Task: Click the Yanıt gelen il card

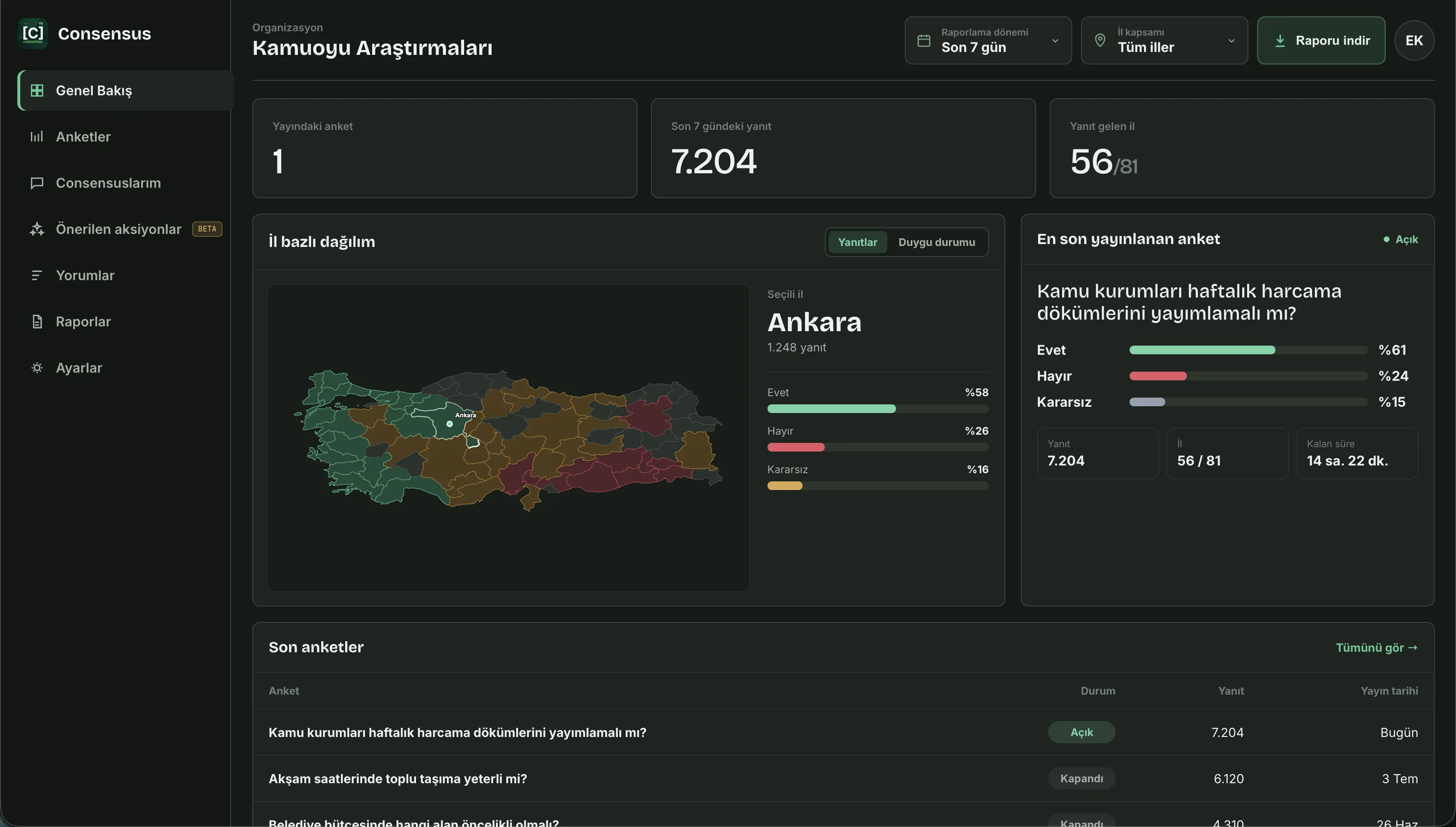Action: click(1242, 148)
